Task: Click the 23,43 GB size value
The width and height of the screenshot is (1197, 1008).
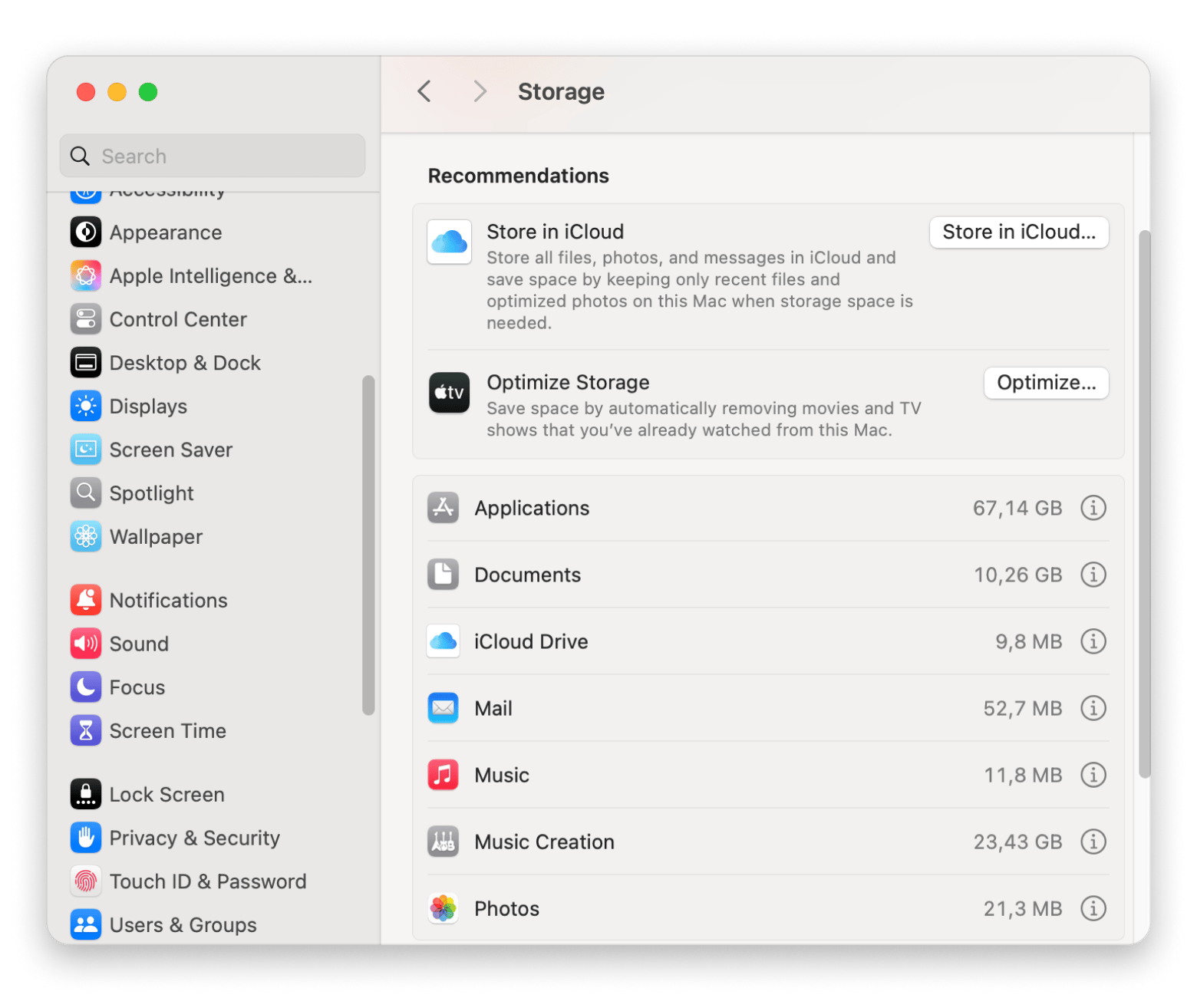Action: tap(1017, 842)
